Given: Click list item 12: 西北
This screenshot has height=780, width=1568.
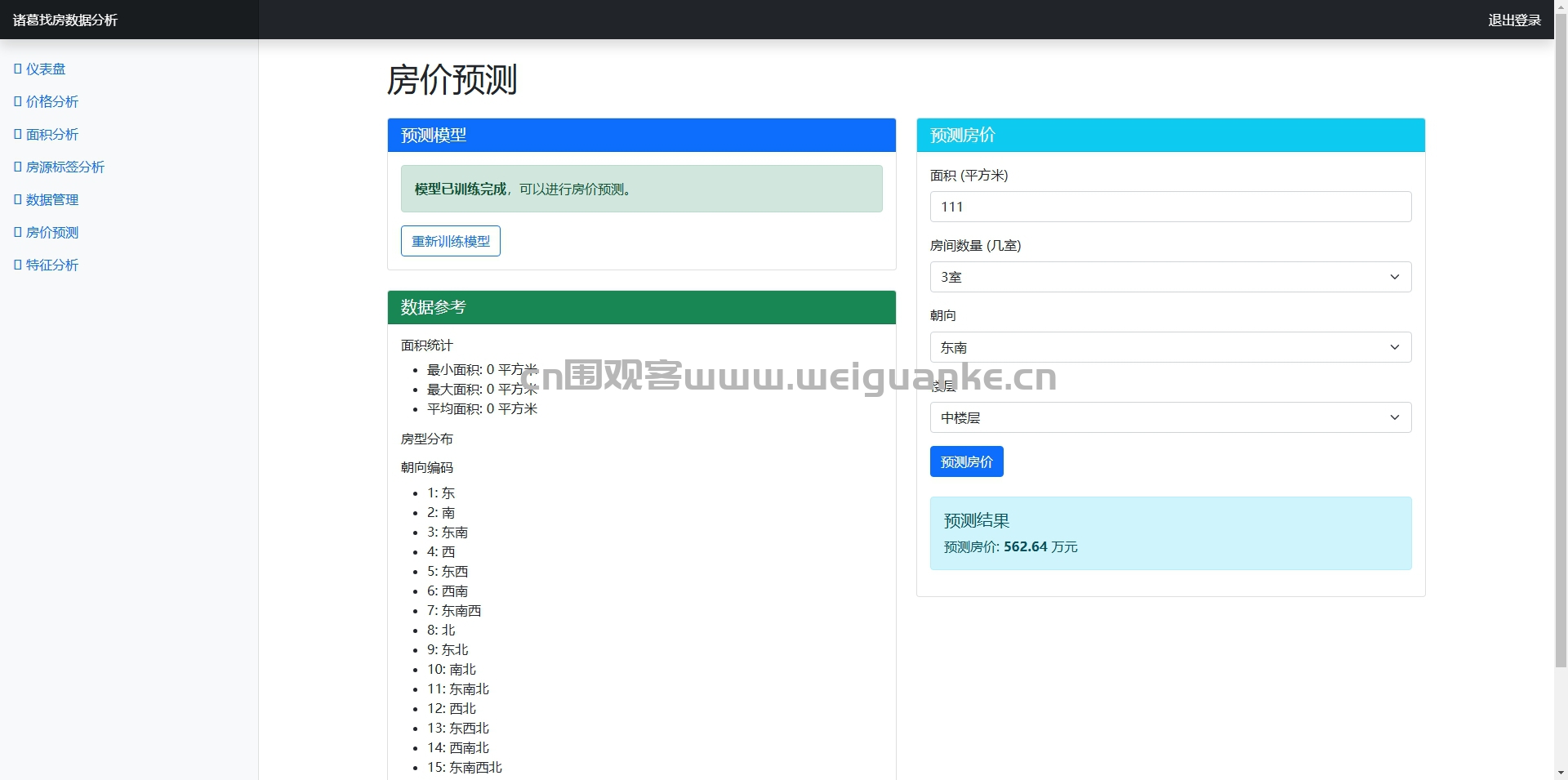Looking at the screenshot, I should [452, 709].
